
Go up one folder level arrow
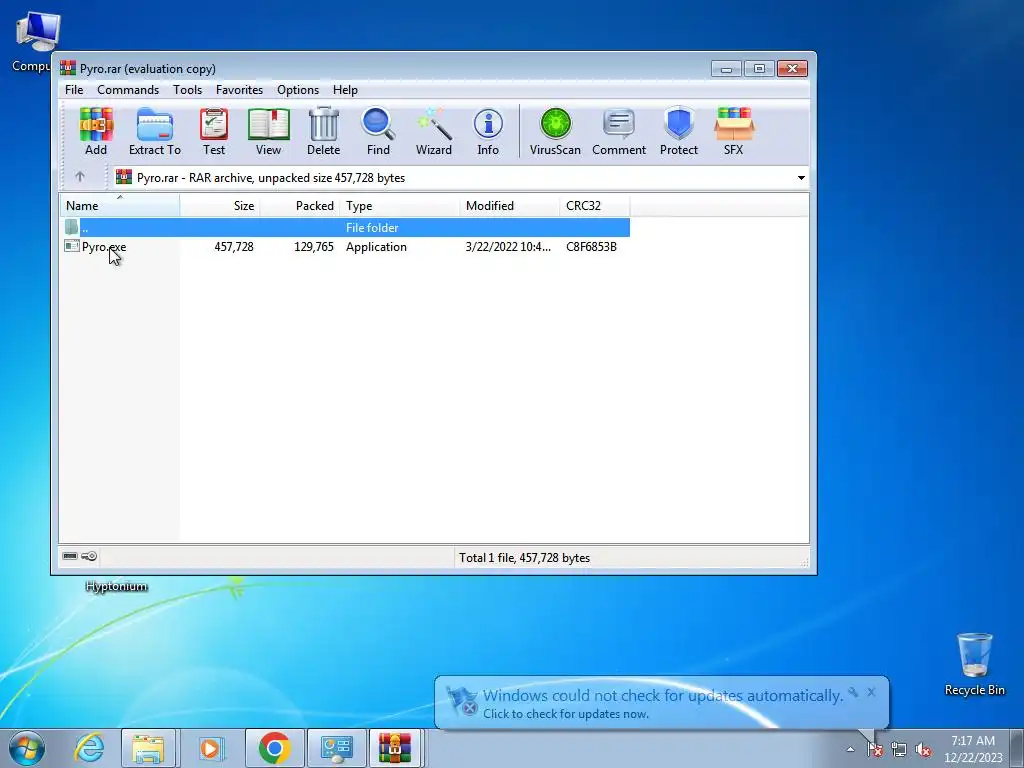(x=80, y=177)
